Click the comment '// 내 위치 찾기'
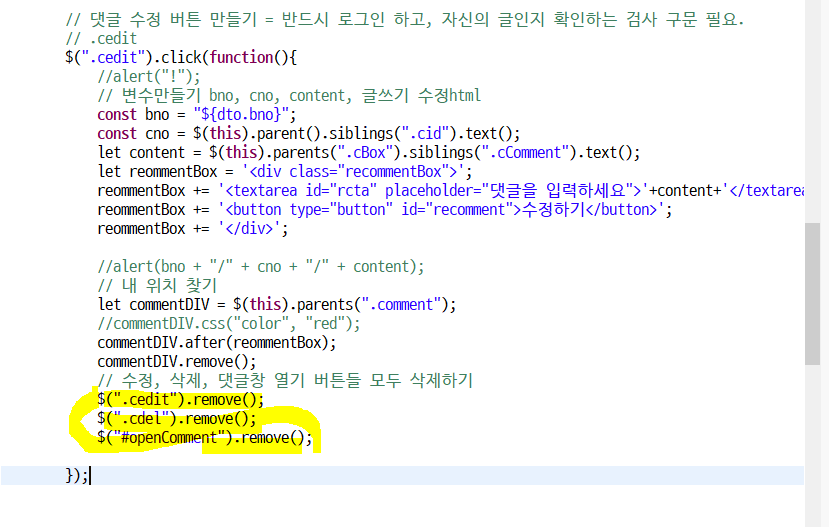This screenshot has height=527, width=829. [x=157, y=286]
